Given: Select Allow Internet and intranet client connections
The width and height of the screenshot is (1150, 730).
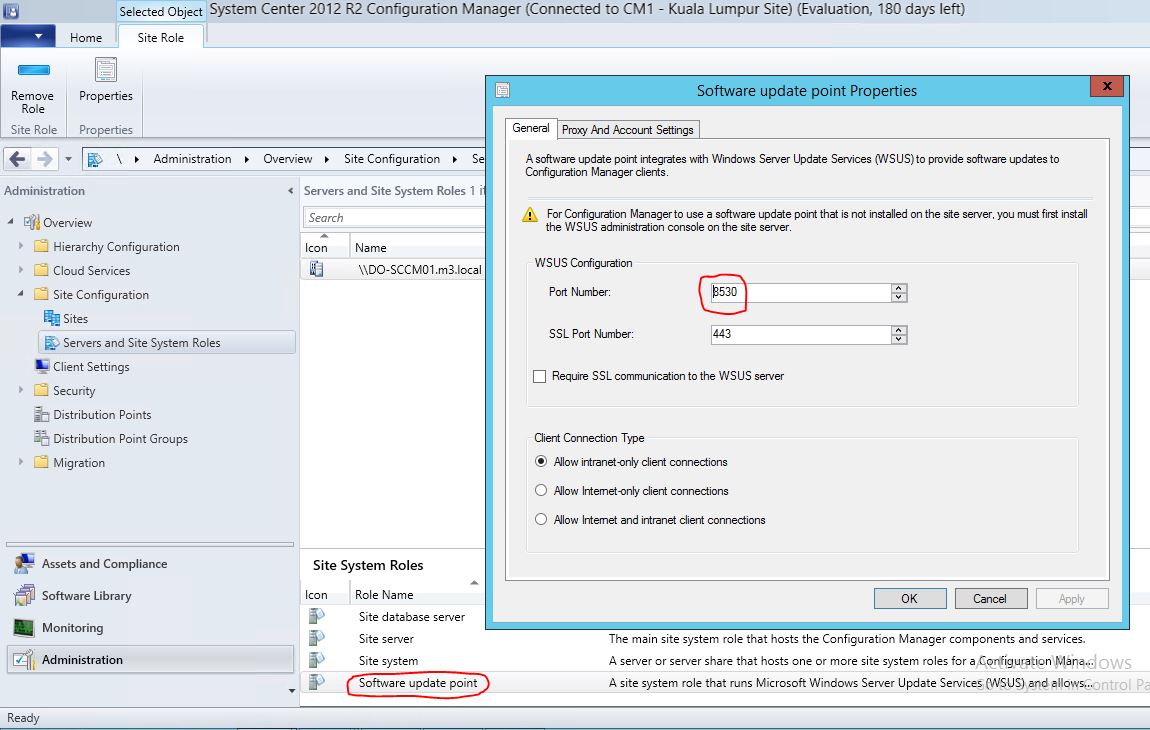Looking at the screenshot, I should (x=541, y=519).
